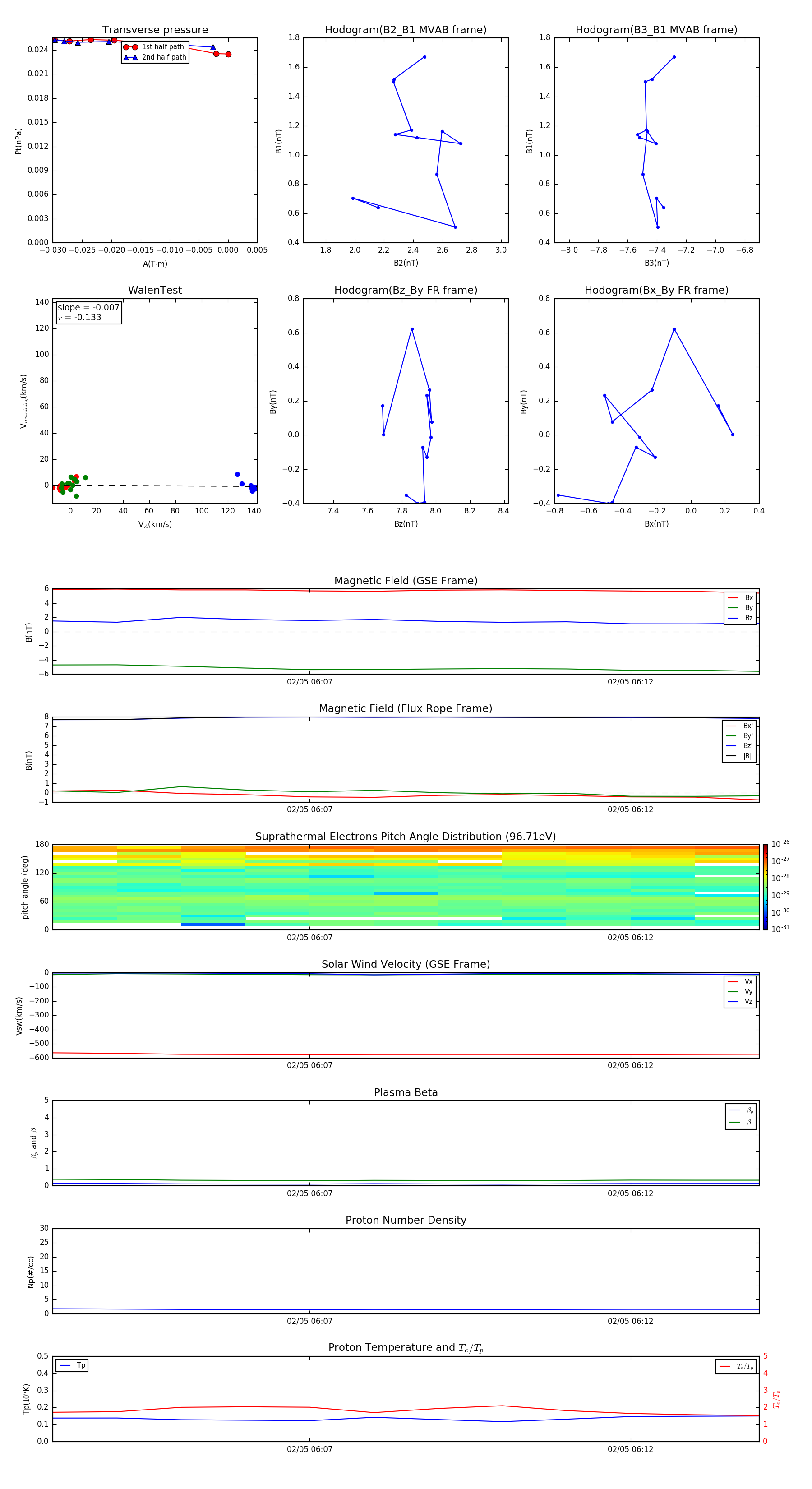This screenshot has height=1489, width=812.
Task: Click "02/05 06:12" tick under Proton Temperature plot
Action: (x=631, y=1450)
